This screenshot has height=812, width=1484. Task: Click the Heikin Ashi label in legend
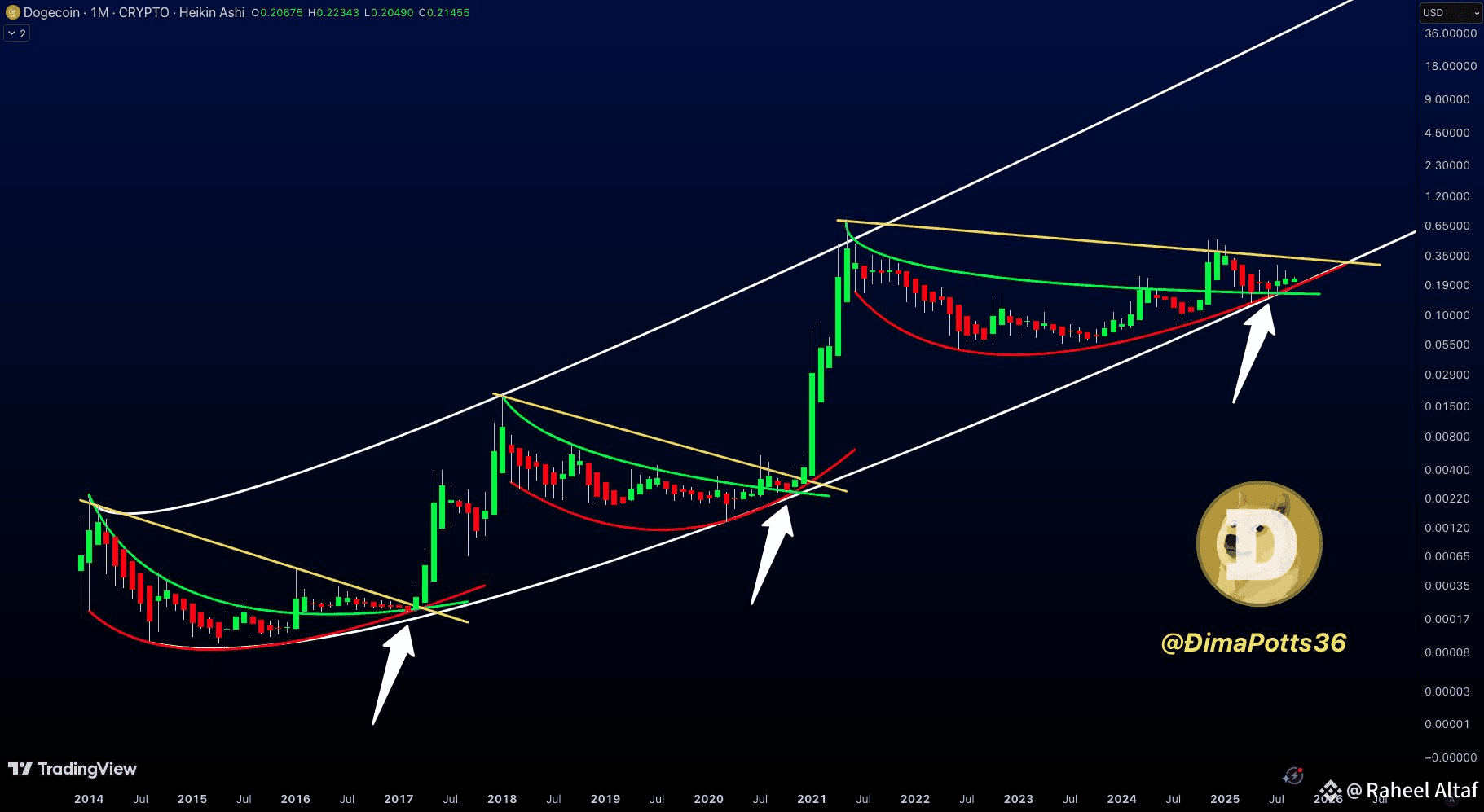(x=212, y=12)
